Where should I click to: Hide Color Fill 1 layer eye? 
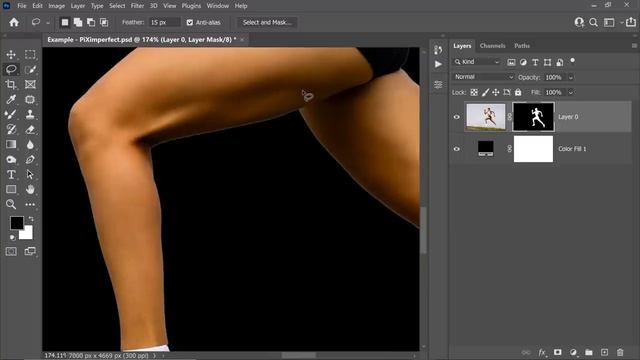point(456,149)
